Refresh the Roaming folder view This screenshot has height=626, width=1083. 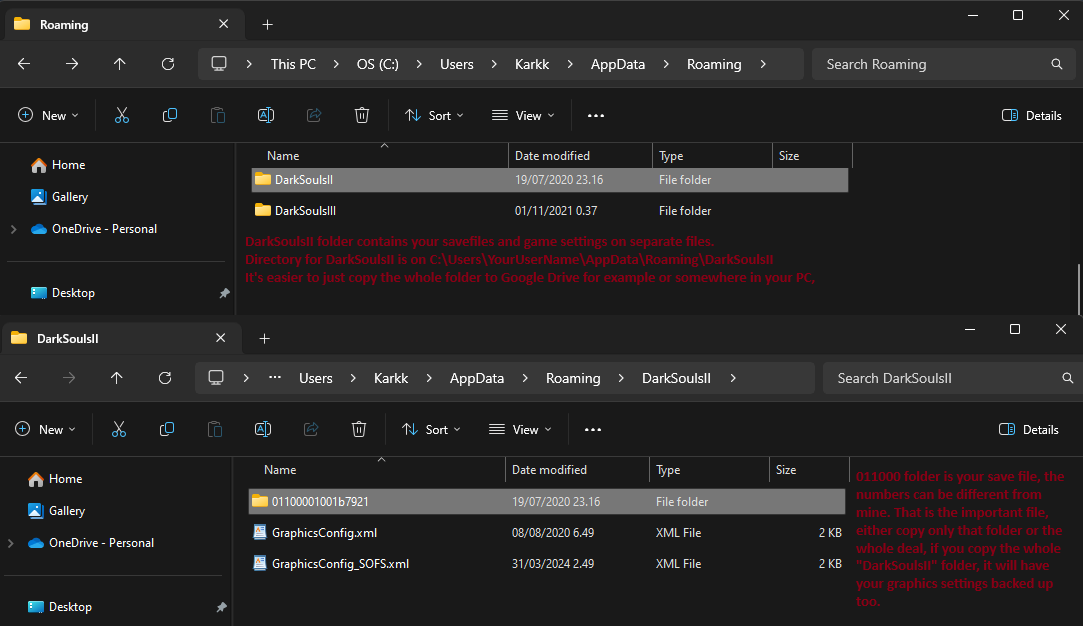168,64
